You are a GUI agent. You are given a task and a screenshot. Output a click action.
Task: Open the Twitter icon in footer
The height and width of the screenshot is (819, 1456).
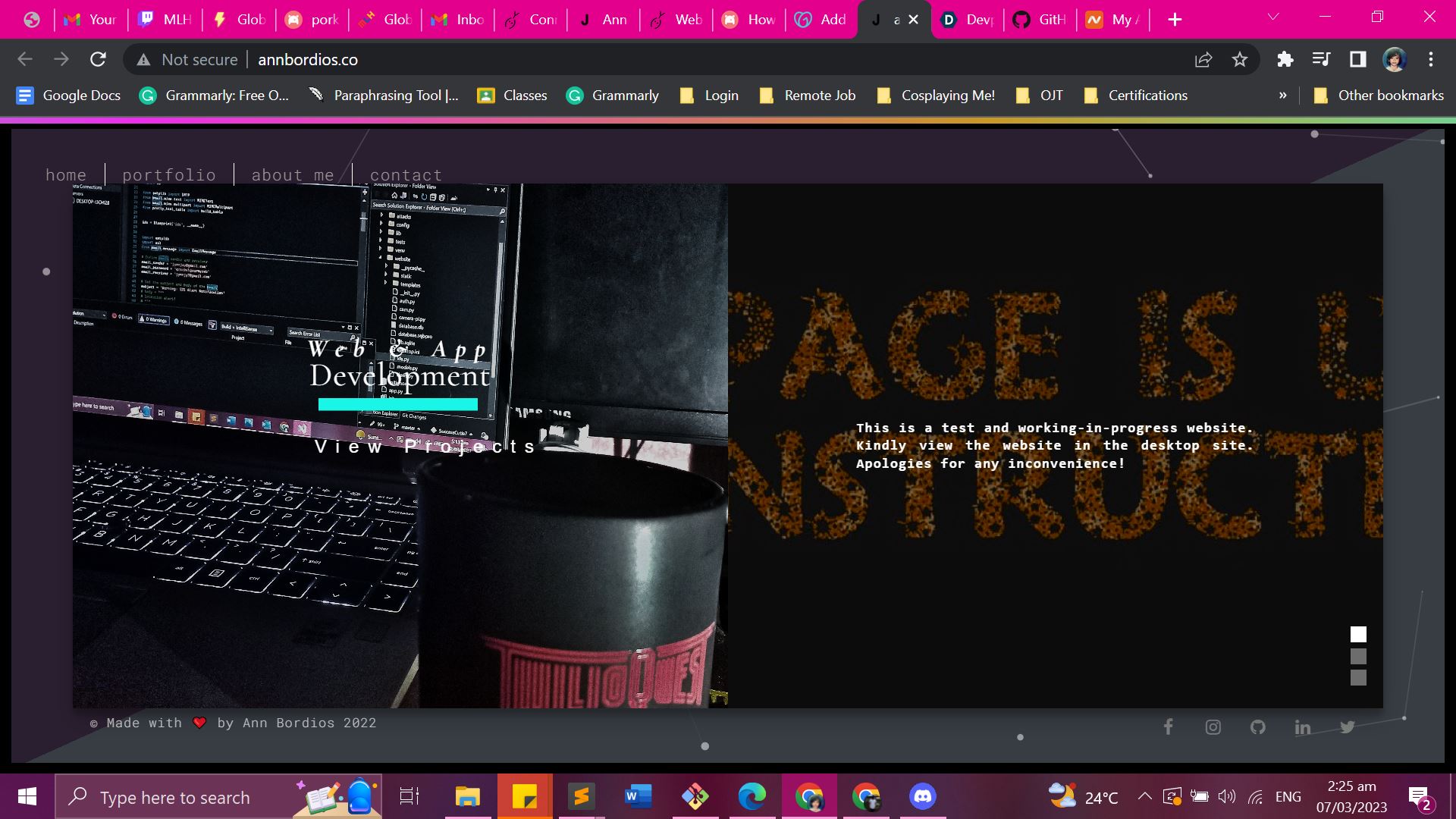point(1347,727)
